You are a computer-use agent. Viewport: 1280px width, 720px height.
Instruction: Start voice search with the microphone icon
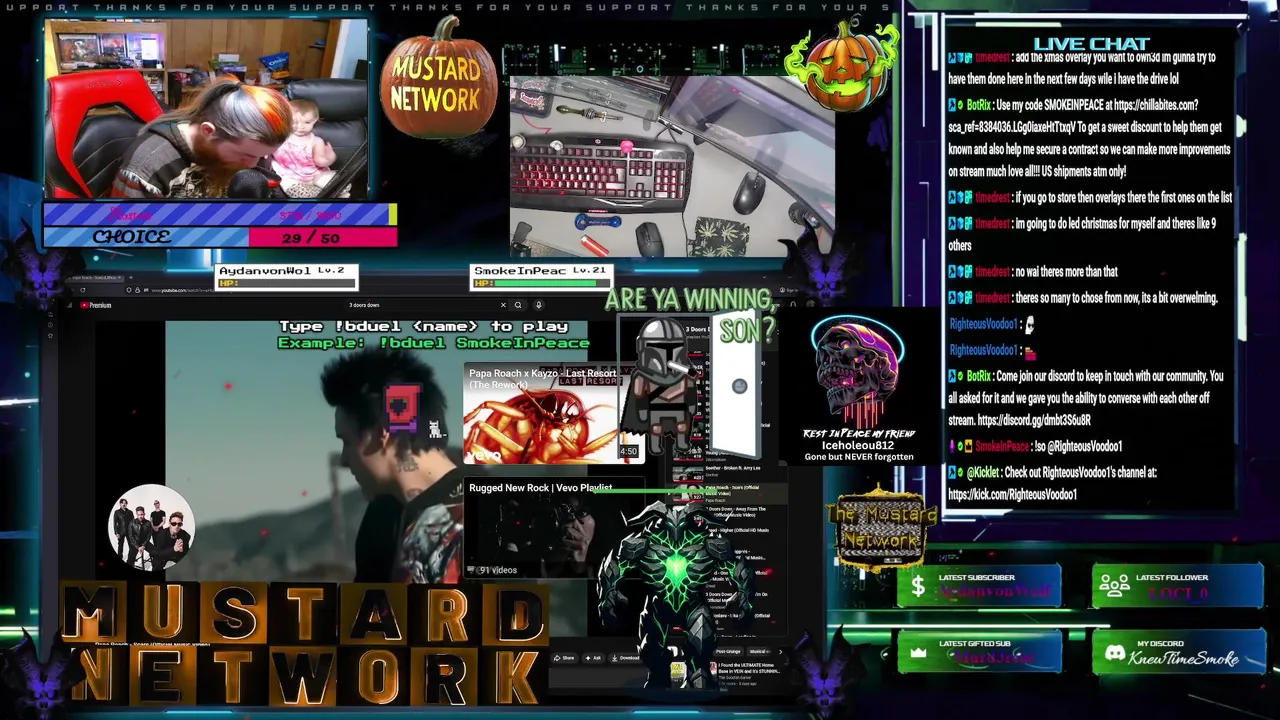538,305
